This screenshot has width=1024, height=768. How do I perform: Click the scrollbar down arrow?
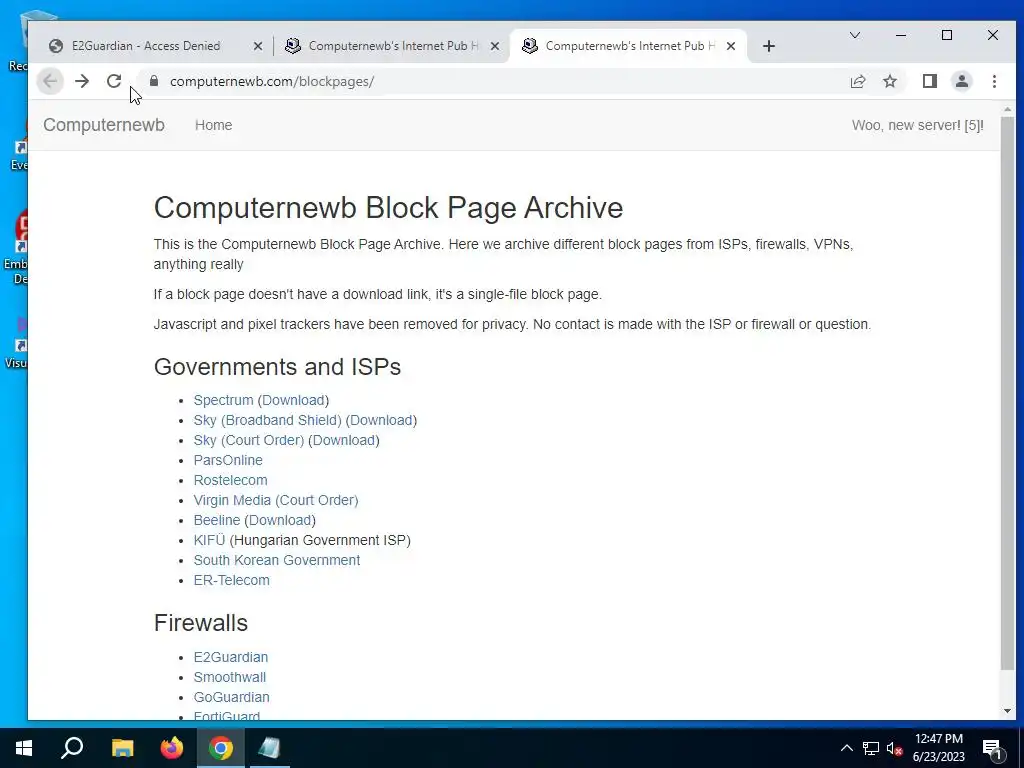tap(1007, 711)
